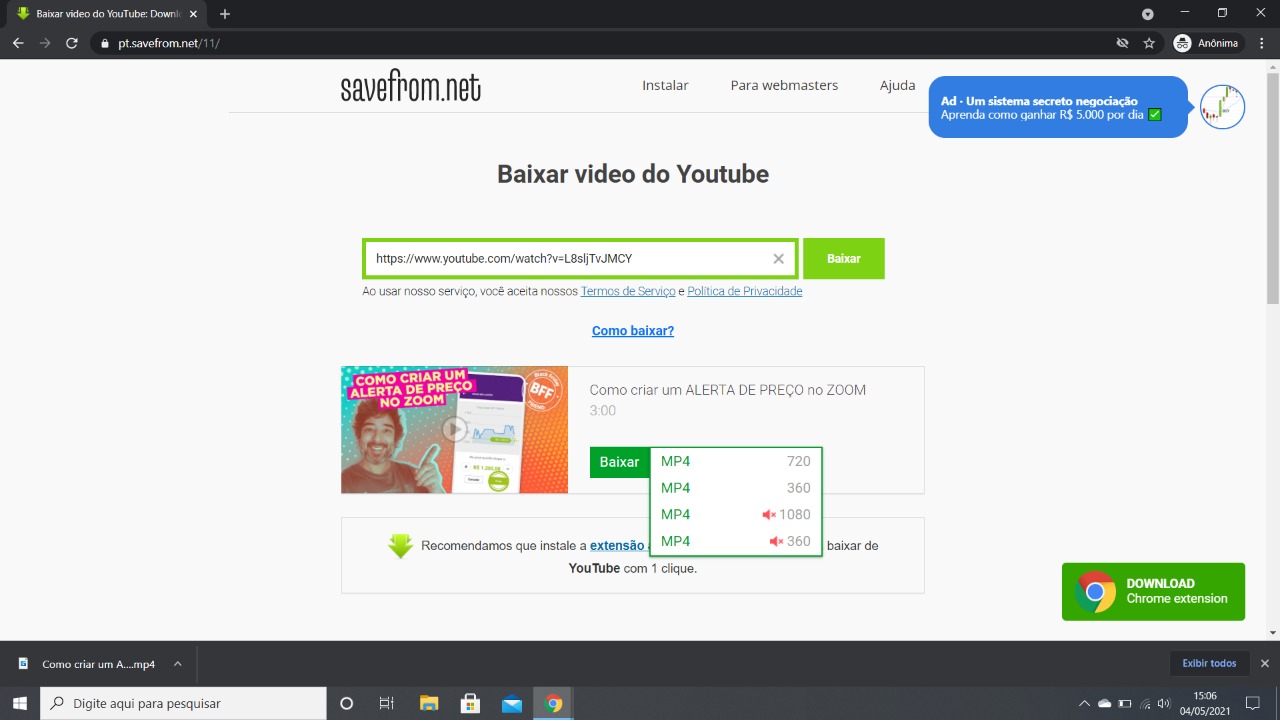This screenshot has width=1280, height=720.
Task: Select the MP4 720 download option
Action: (736, 461)
